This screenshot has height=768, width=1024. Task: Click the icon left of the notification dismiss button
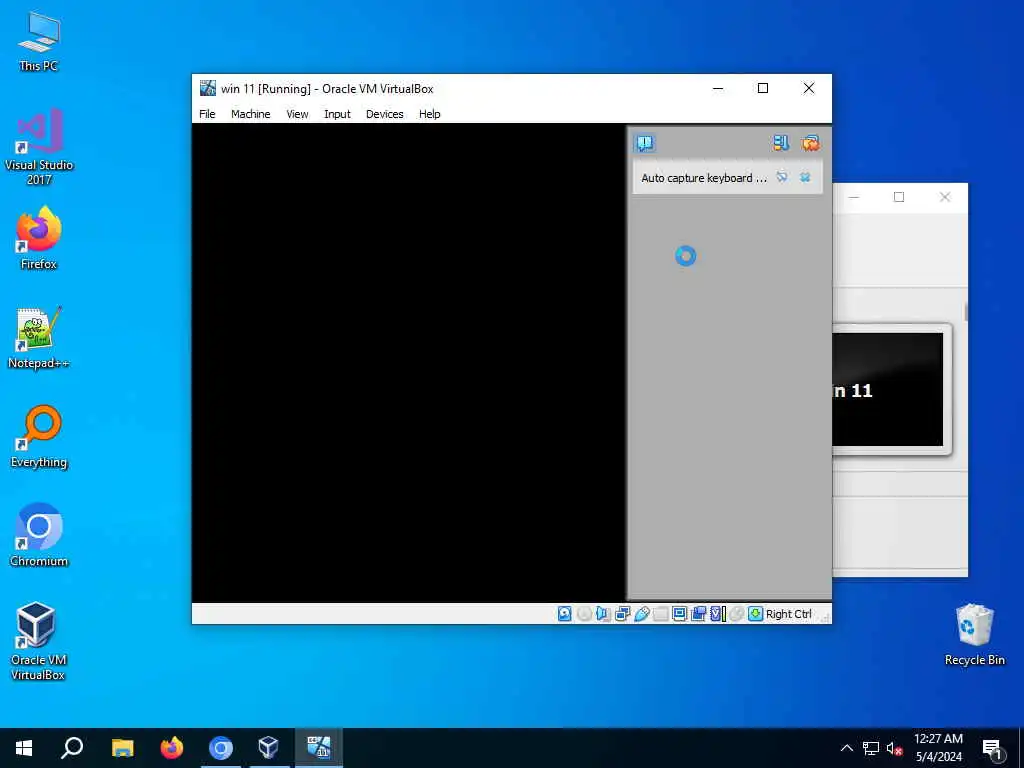782,177
